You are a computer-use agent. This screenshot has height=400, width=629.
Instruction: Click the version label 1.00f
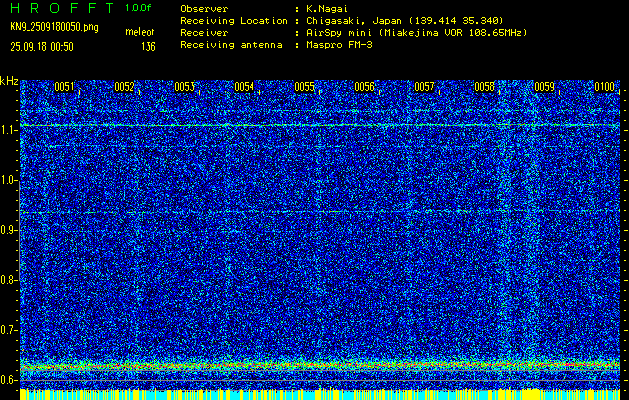[x=138, y=8]
